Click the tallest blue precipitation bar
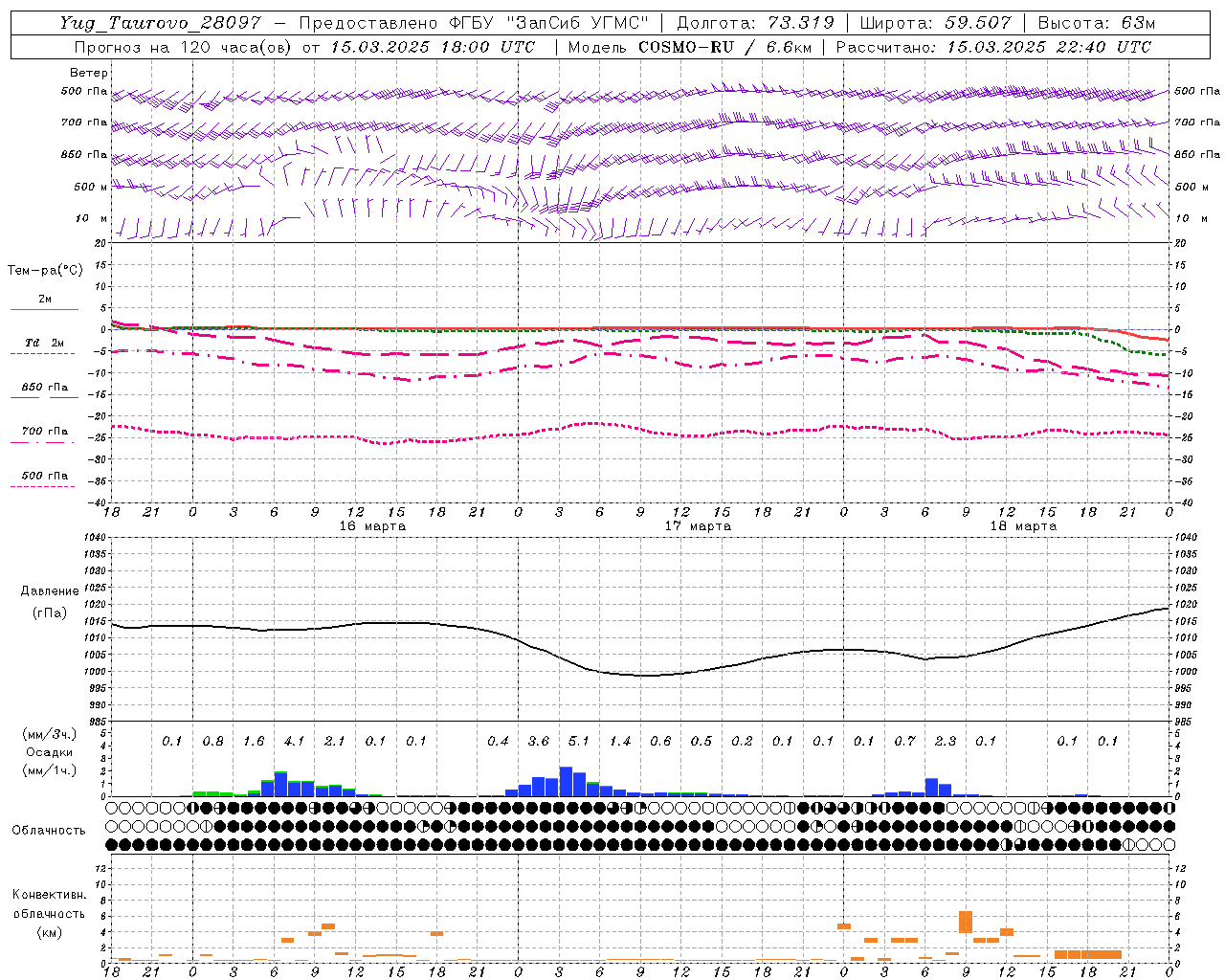The height and width of the screenshot is (980, 1225). [566, 782]
